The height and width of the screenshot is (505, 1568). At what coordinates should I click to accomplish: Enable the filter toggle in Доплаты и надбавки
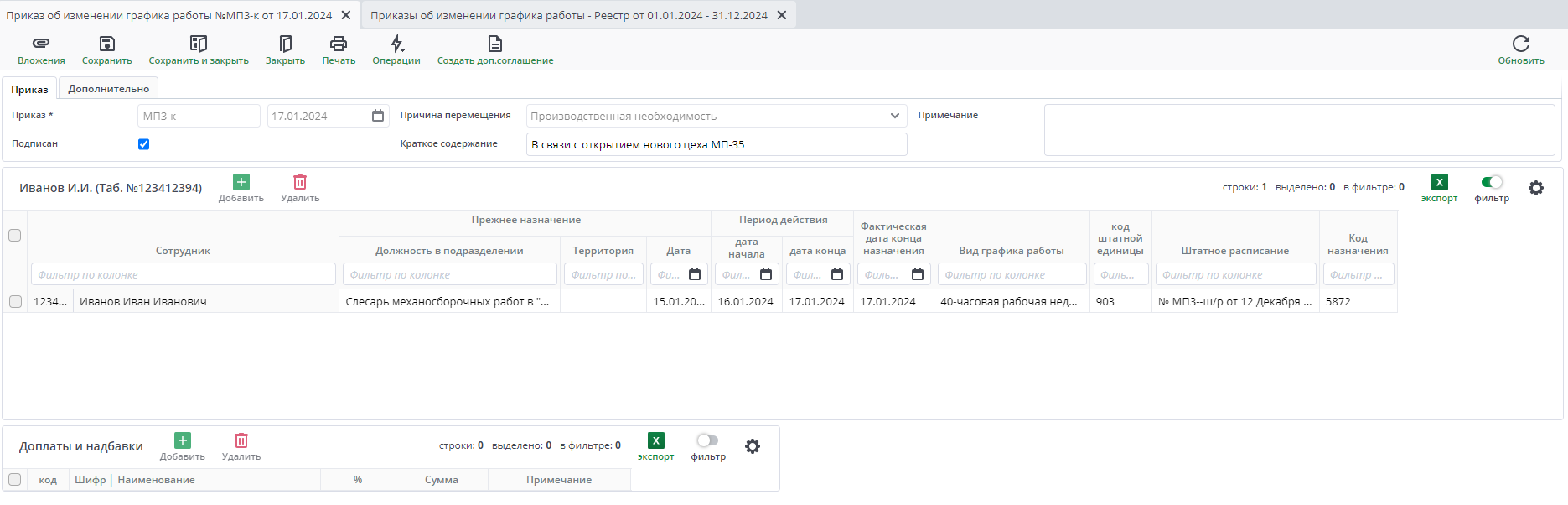[707, 440]
